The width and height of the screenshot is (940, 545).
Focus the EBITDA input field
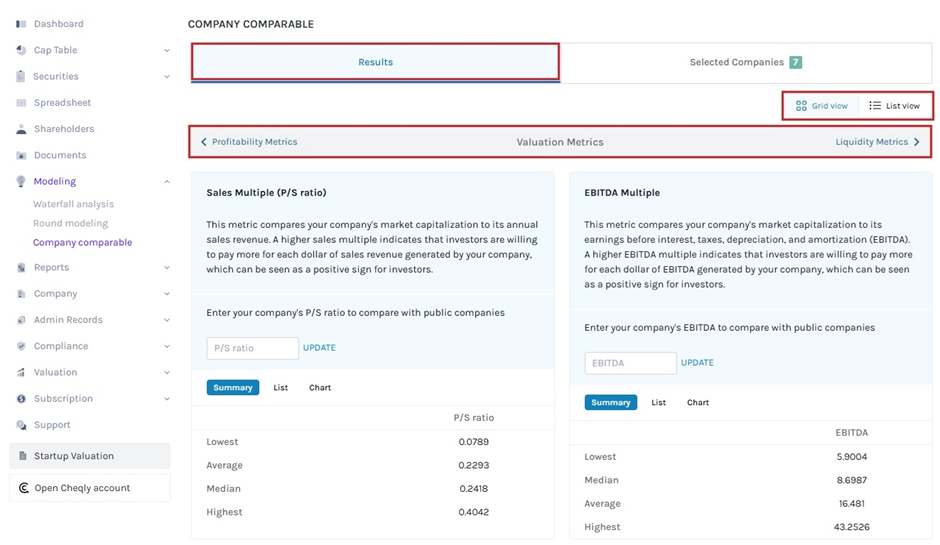pos(630,363)
